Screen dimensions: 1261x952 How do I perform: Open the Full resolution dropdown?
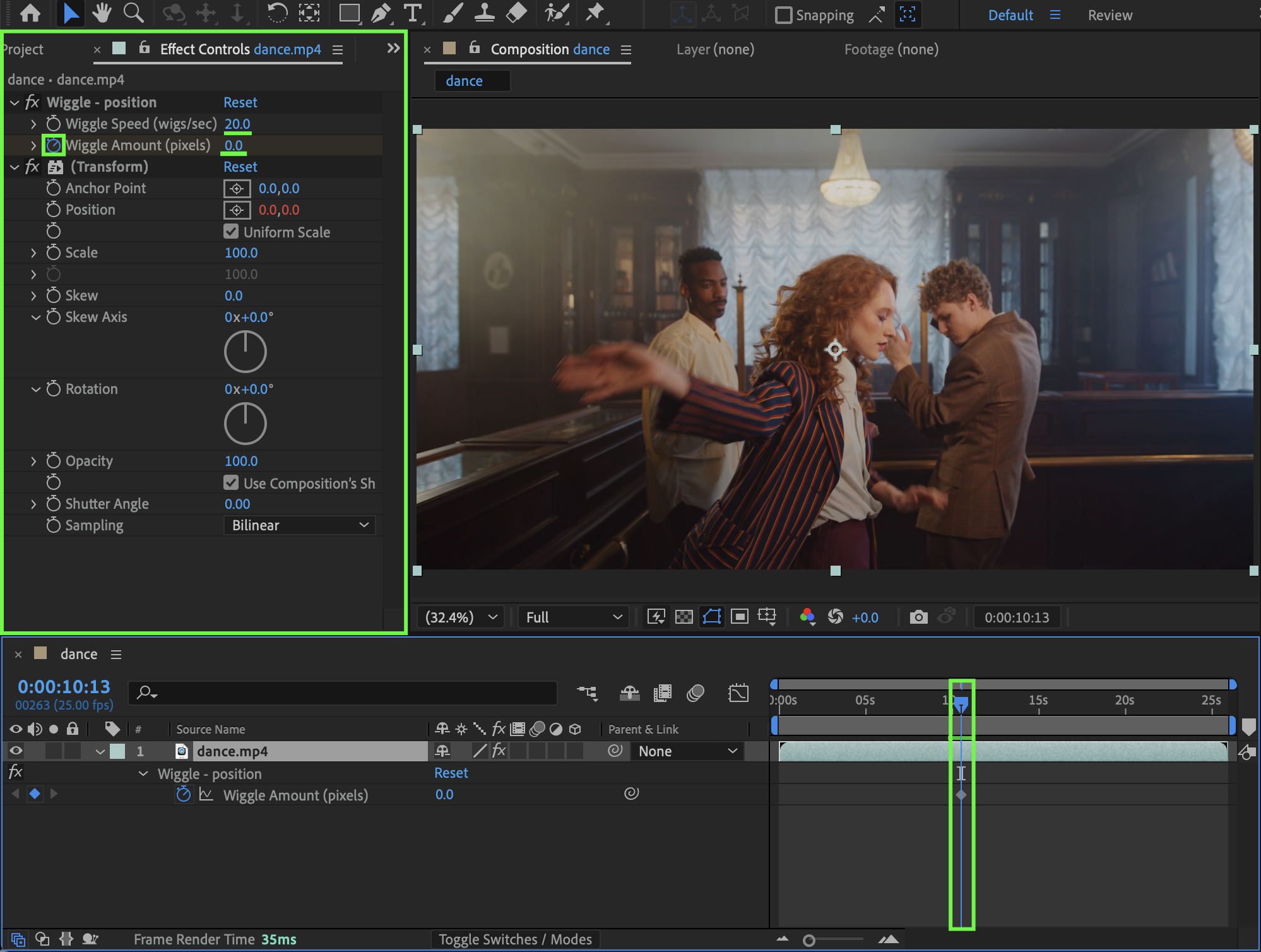(573, 617)
